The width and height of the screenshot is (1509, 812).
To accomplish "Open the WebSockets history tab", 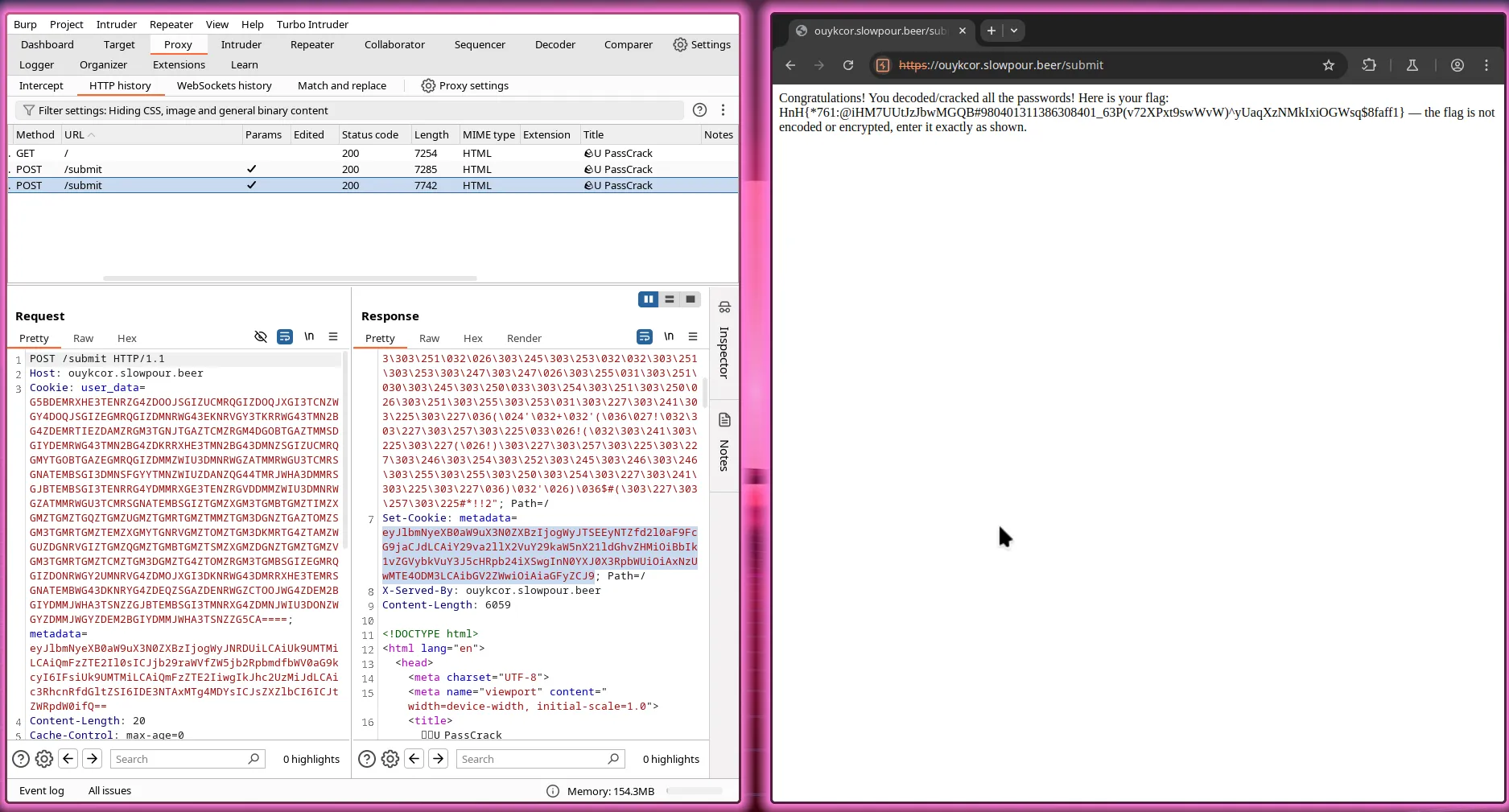I will (x=225, y=85).
